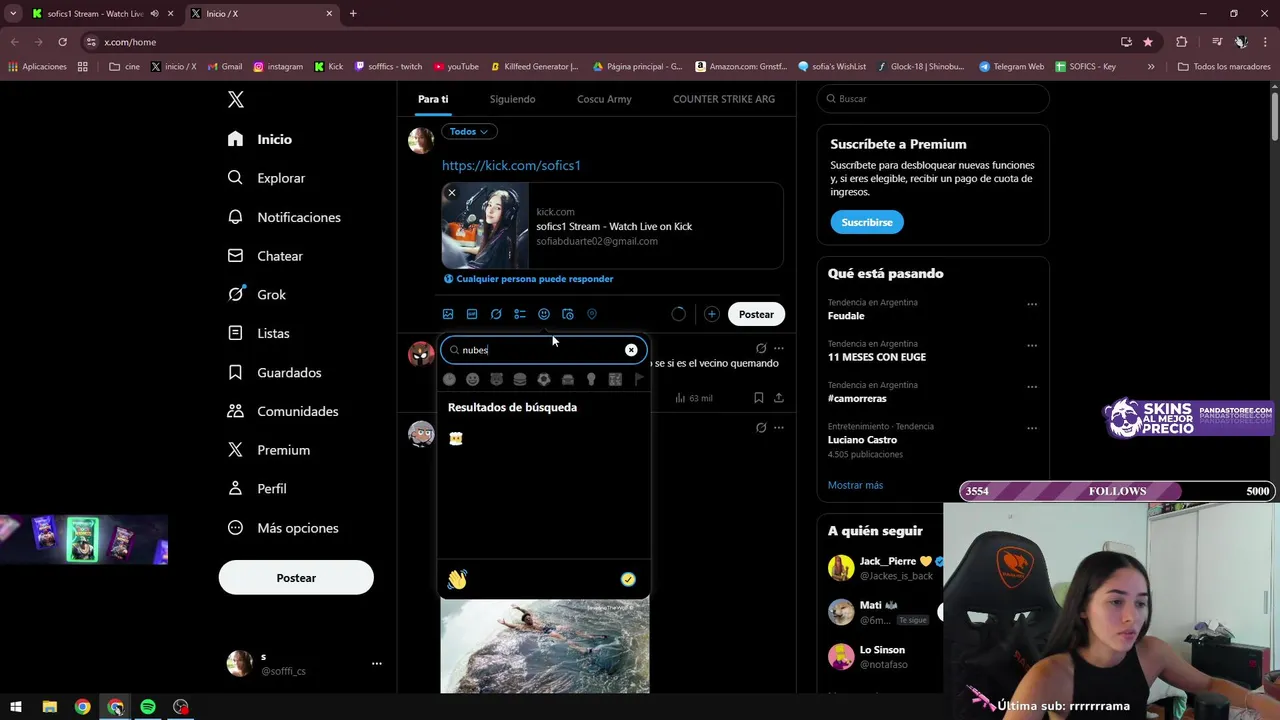Open the Premium sidebar item
Screen dimensions: 1280x720
pos(268,450)
